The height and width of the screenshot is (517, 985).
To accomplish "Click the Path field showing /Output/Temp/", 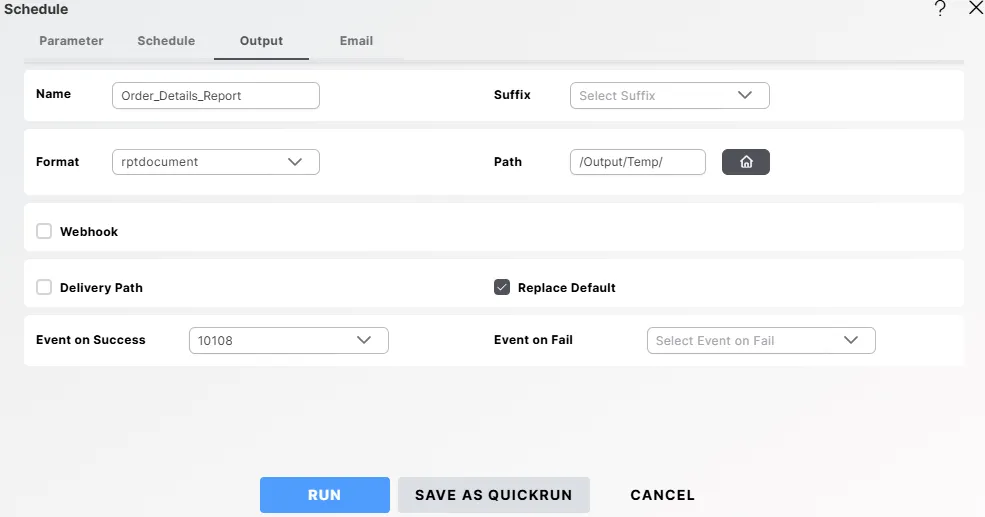I will [637, 162].
